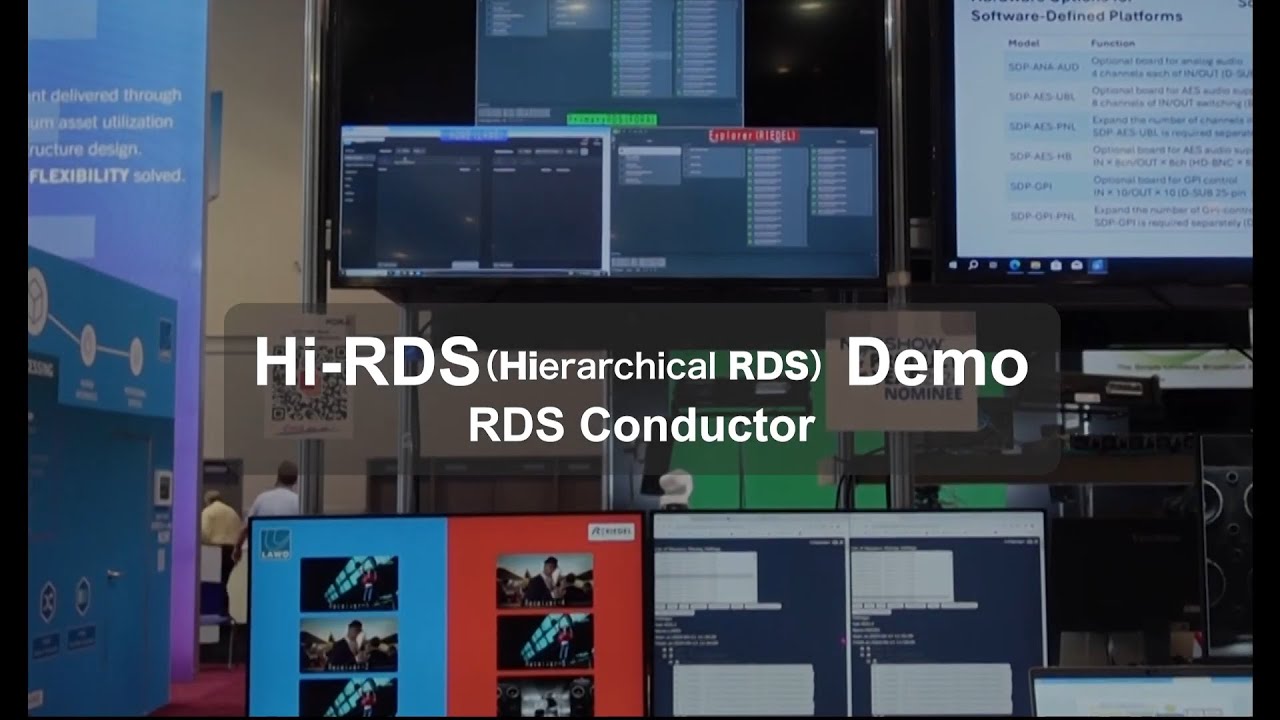
Task: Click the green label on top explorer window
Action: 612,119
